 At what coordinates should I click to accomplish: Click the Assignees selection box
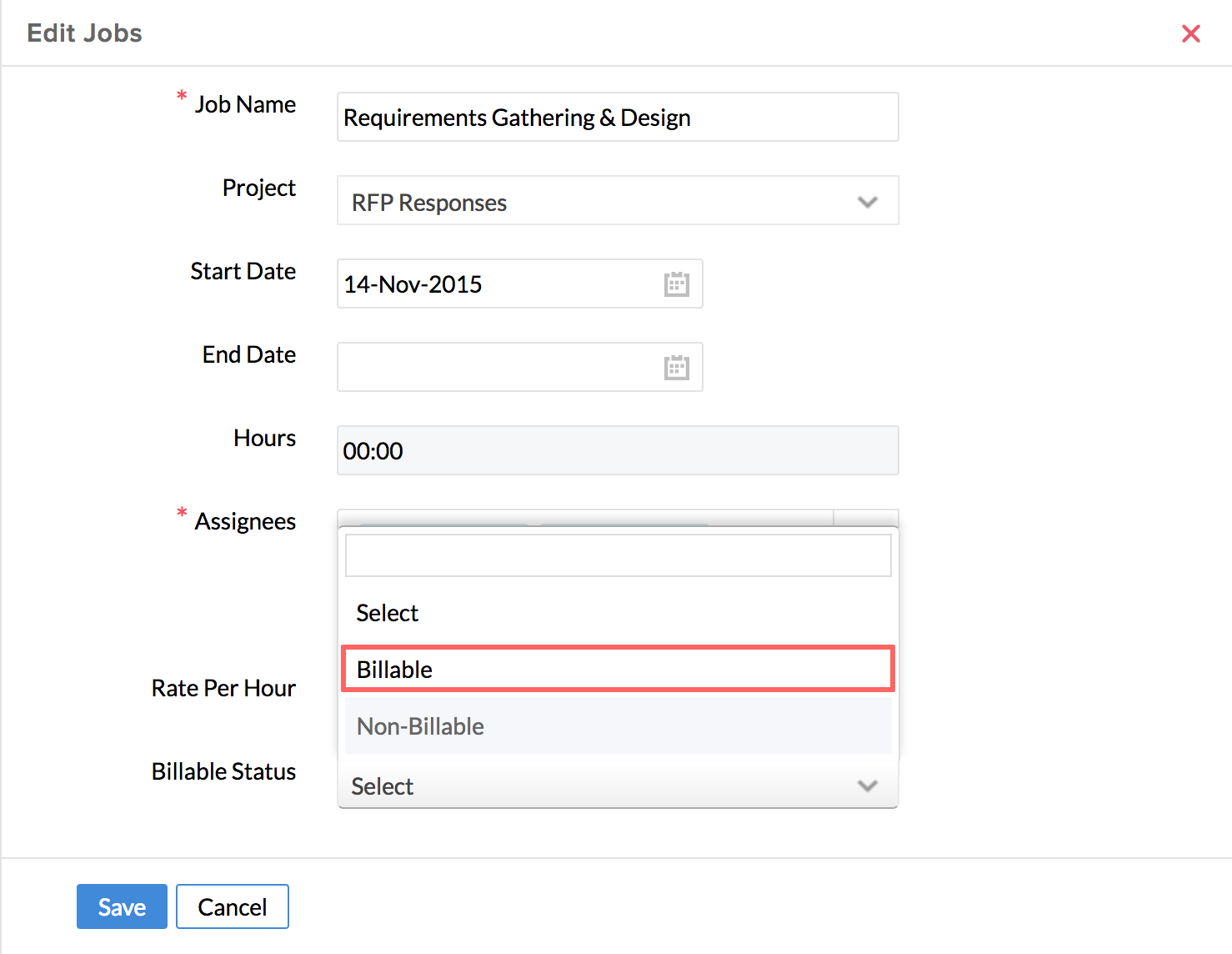583,518
